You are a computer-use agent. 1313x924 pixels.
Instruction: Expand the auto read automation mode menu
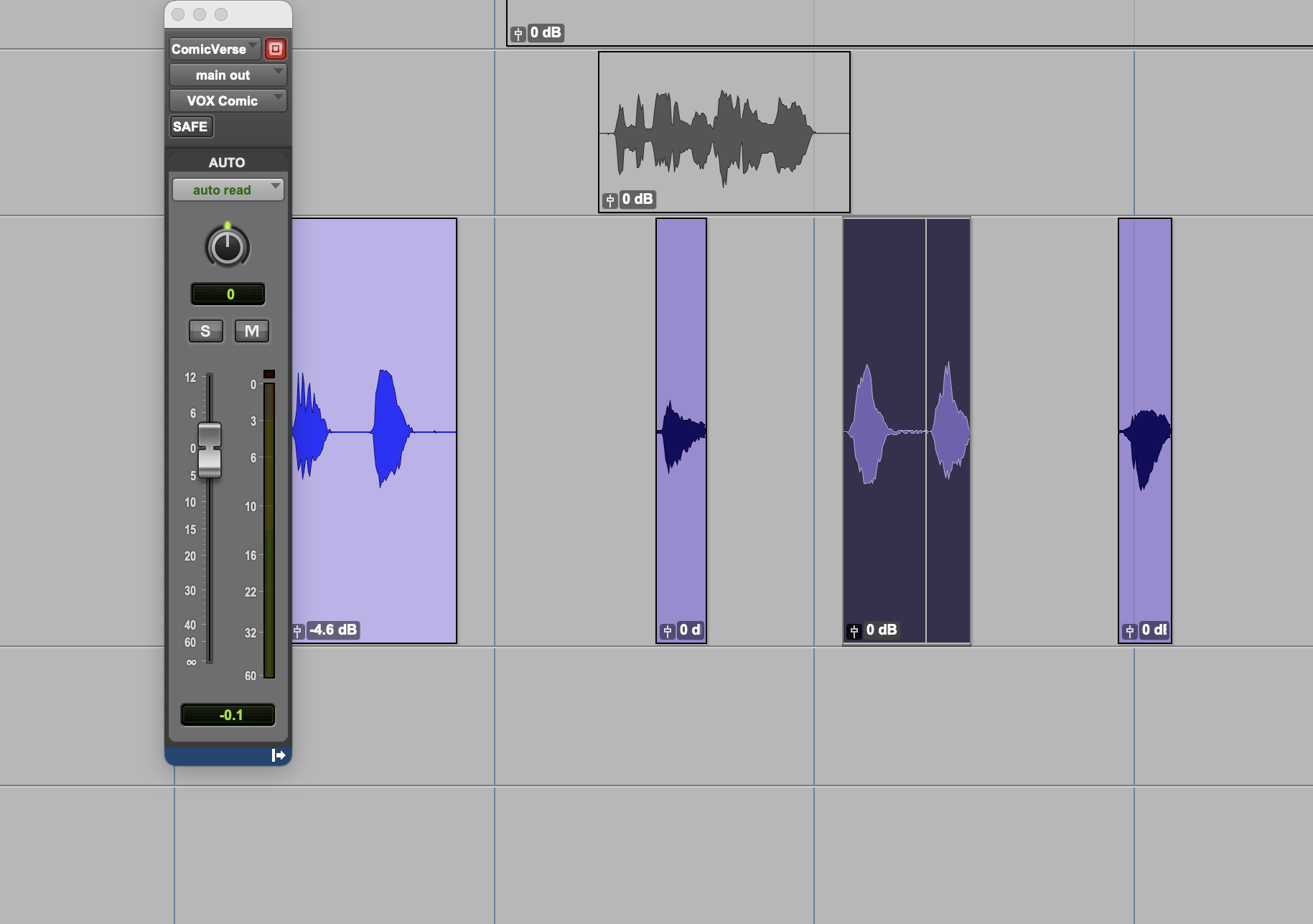228,190
